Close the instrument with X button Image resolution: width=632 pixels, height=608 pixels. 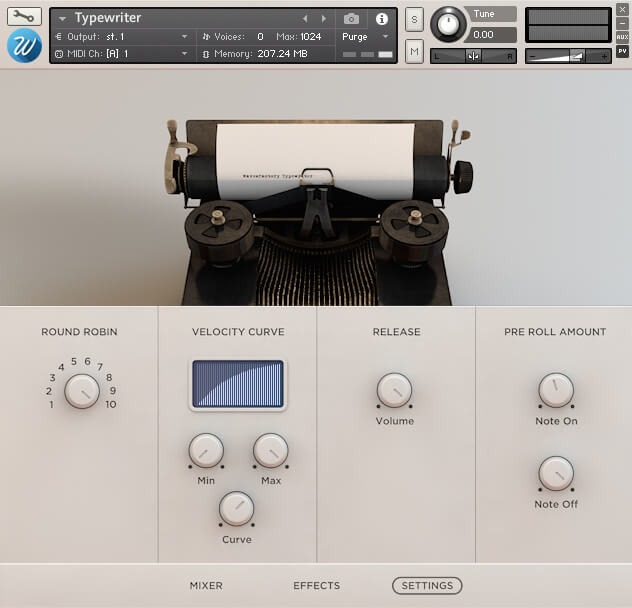point(622,10)
